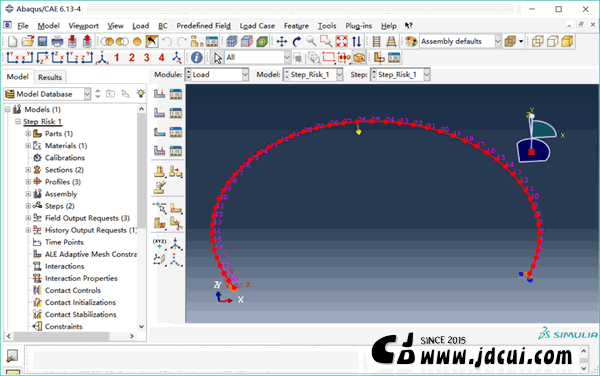600x376 pixels.
Task: Click the Auto-Fit View icon
Action: tap(341, 41)
